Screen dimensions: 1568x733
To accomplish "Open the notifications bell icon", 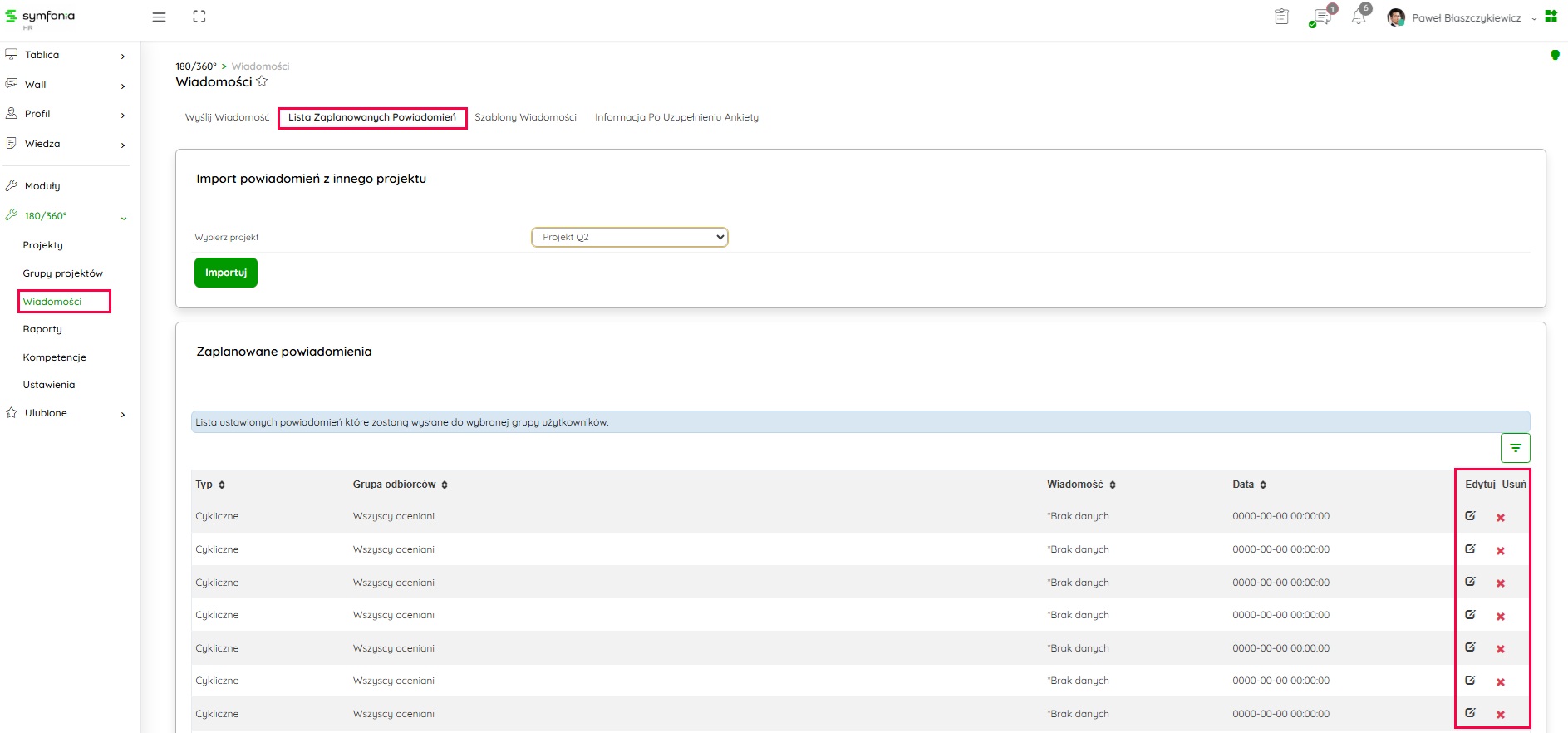I will pos(1359,17).
